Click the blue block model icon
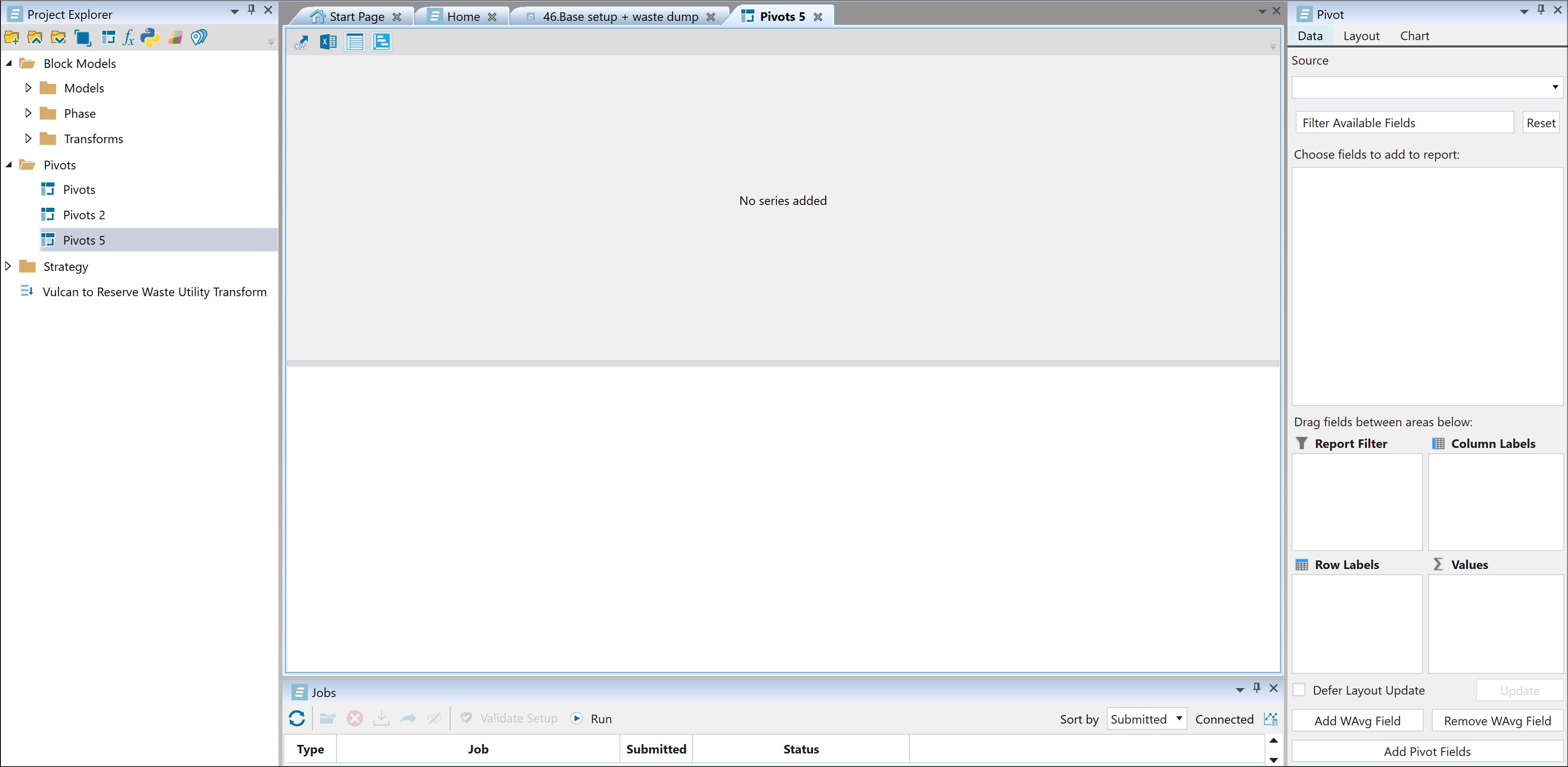The image size is (1568, 767). pos(83,38)
